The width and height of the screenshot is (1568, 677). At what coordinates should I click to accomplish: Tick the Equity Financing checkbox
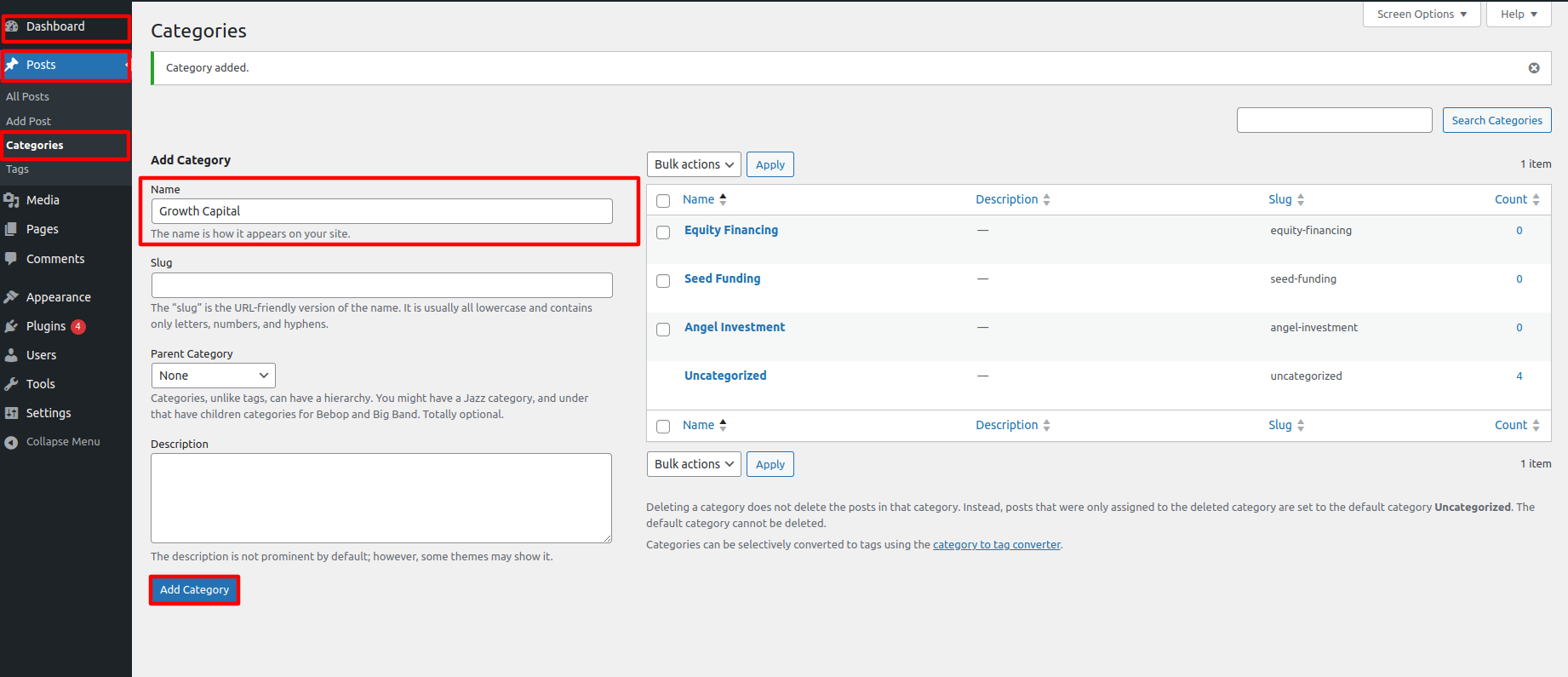pos(663,232)
